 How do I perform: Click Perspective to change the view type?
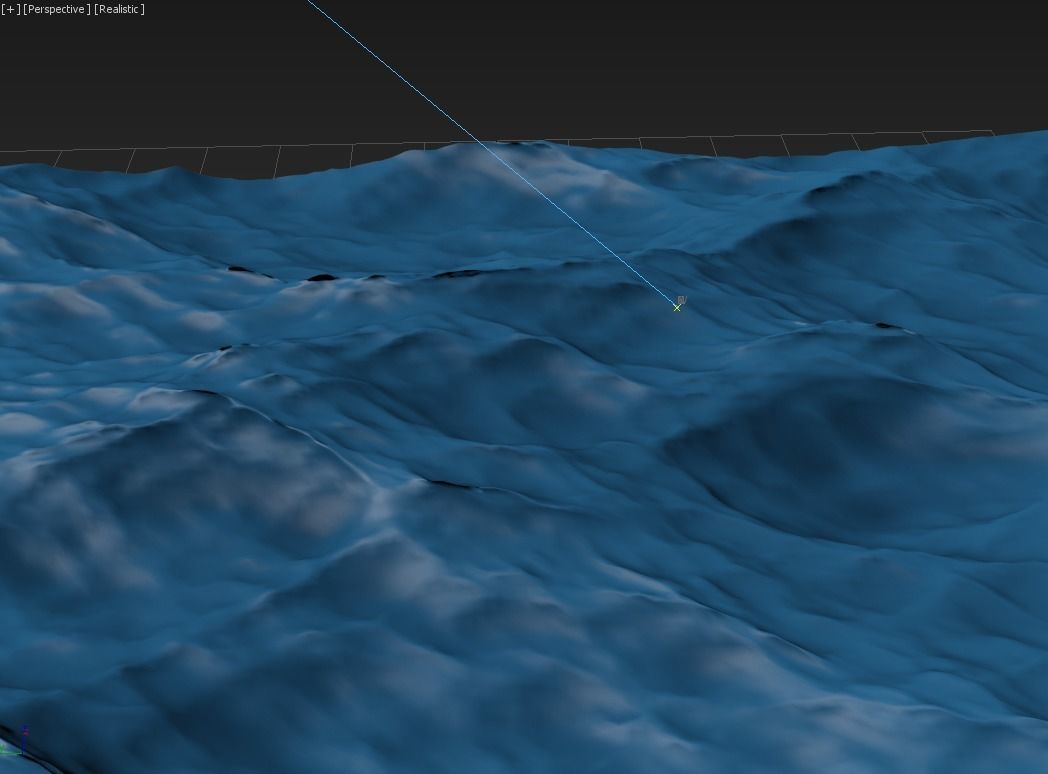coord(56,8)
